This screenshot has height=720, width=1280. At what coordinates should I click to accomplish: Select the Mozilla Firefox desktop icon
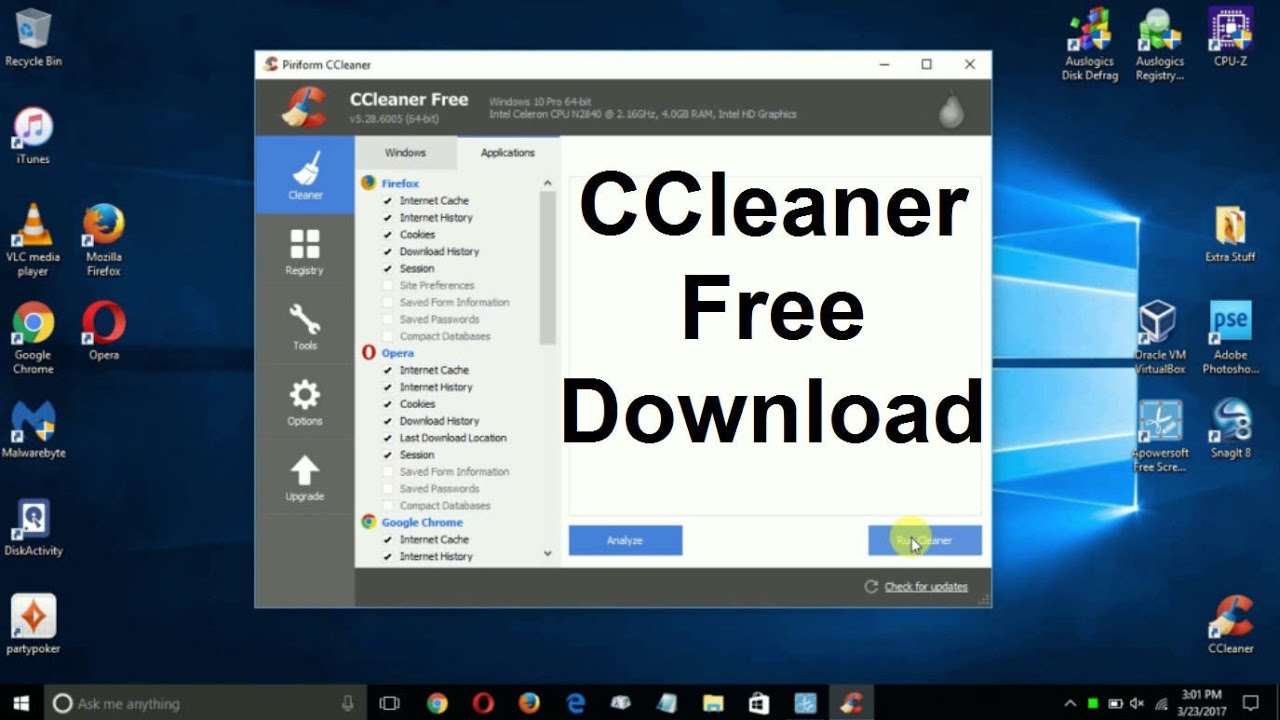tap(104, 240)
